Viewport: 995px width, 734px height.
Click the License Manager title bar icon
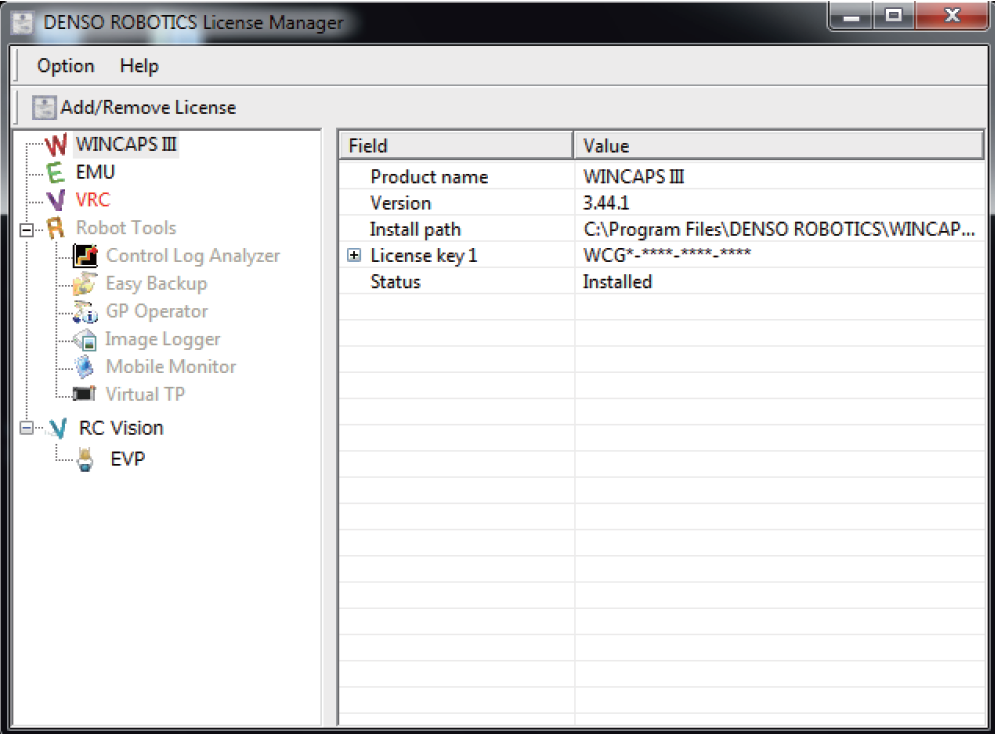tap(22, 23)
